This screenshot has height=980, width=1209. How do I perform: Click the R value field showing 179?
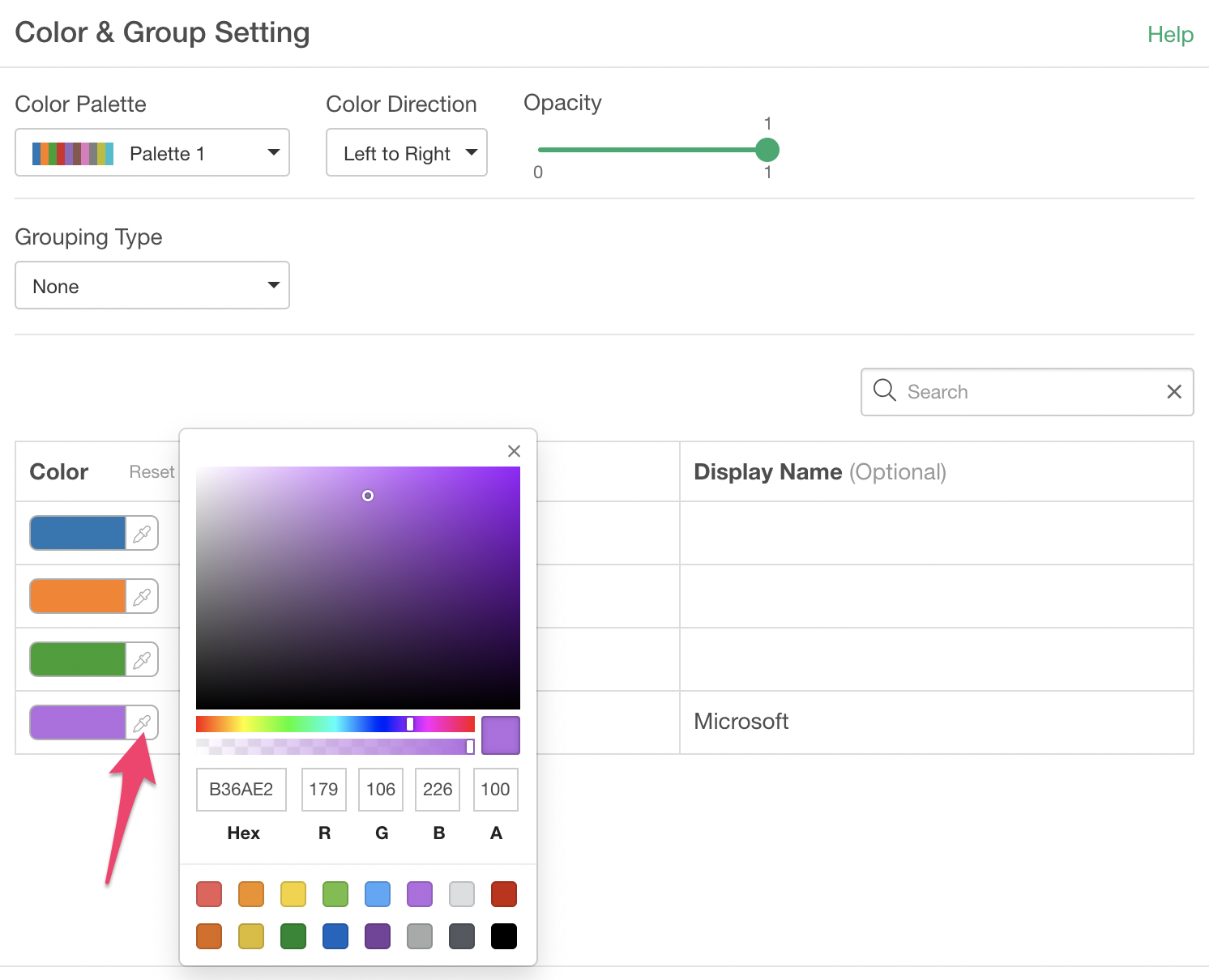point(324,790)
